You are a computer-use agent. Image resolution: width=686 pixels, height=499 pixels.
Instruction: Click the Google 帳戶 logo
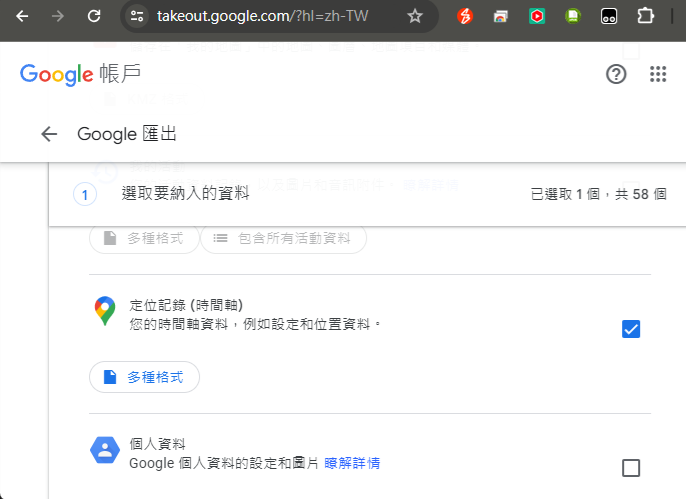coord(80,74)
